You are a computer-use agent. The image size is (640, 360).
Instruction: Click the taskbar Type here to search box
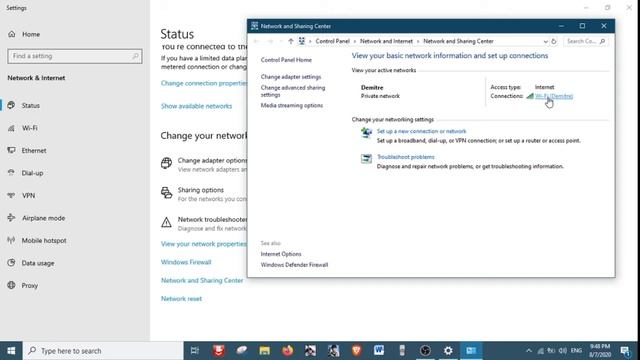[103, 351]
